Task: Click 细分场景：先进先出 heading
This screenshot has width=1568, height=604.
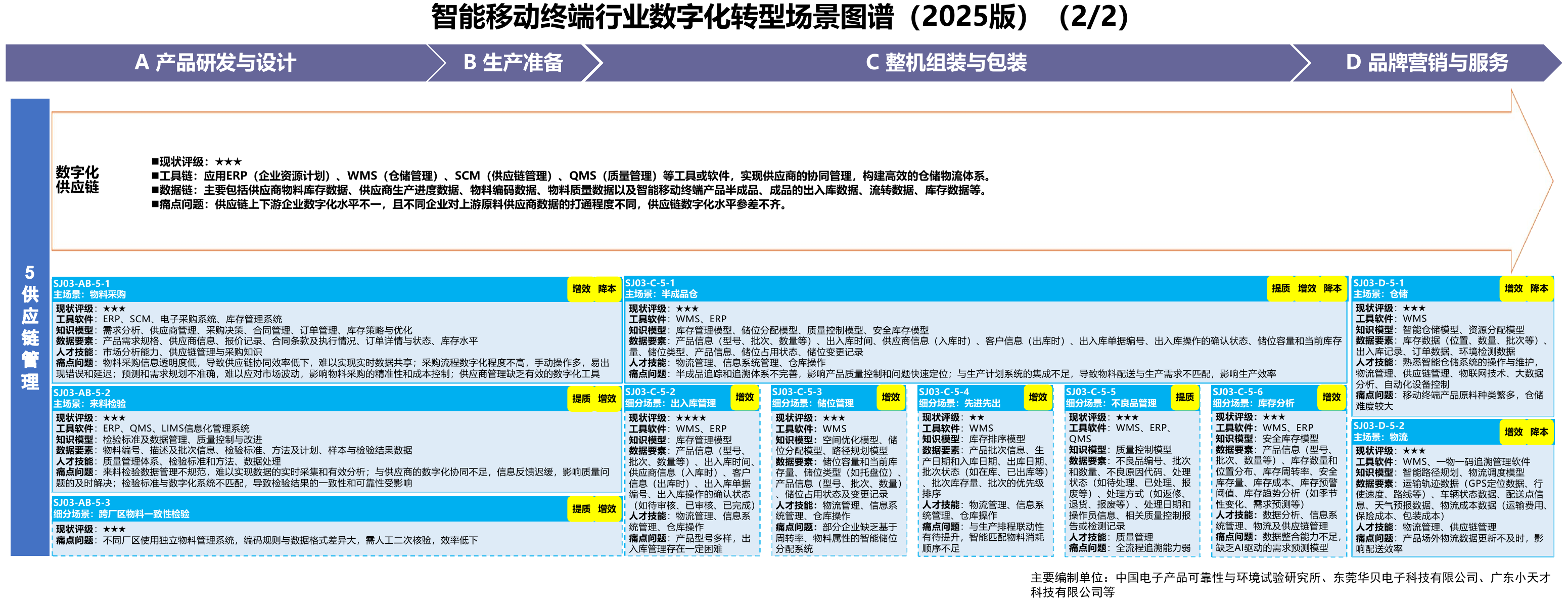Action: 959,404
